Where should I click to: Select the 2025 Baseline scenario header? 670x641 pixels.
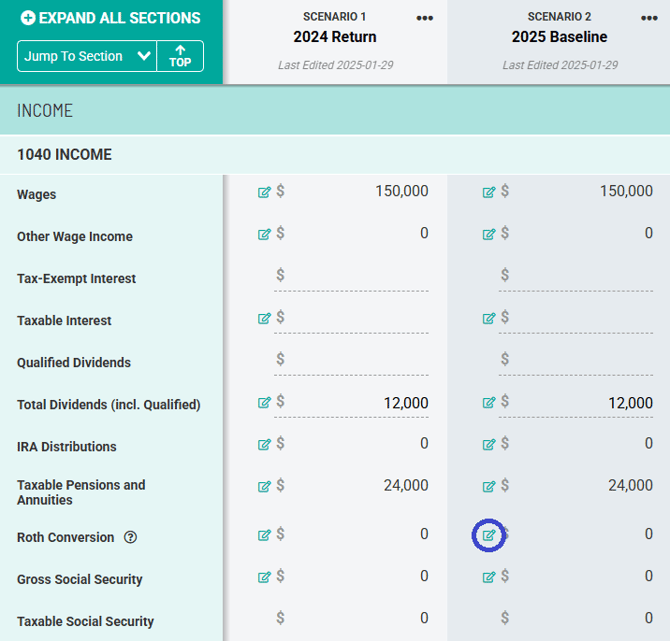tap(559, 37)
